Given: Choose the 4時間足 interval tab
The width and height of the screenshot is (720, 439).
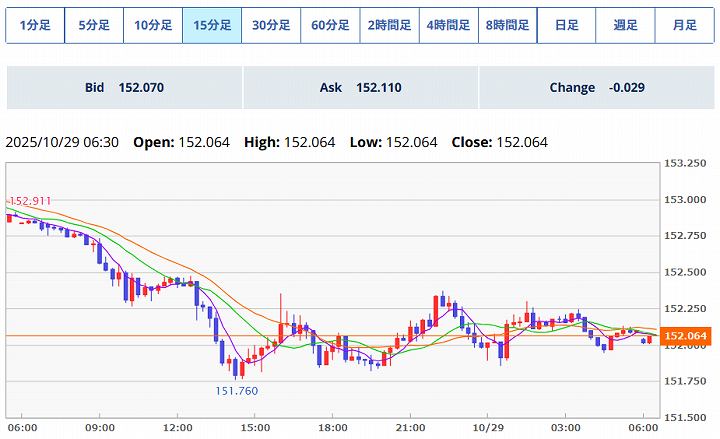Looking at the screenshot, I should [x=448, y=25].
